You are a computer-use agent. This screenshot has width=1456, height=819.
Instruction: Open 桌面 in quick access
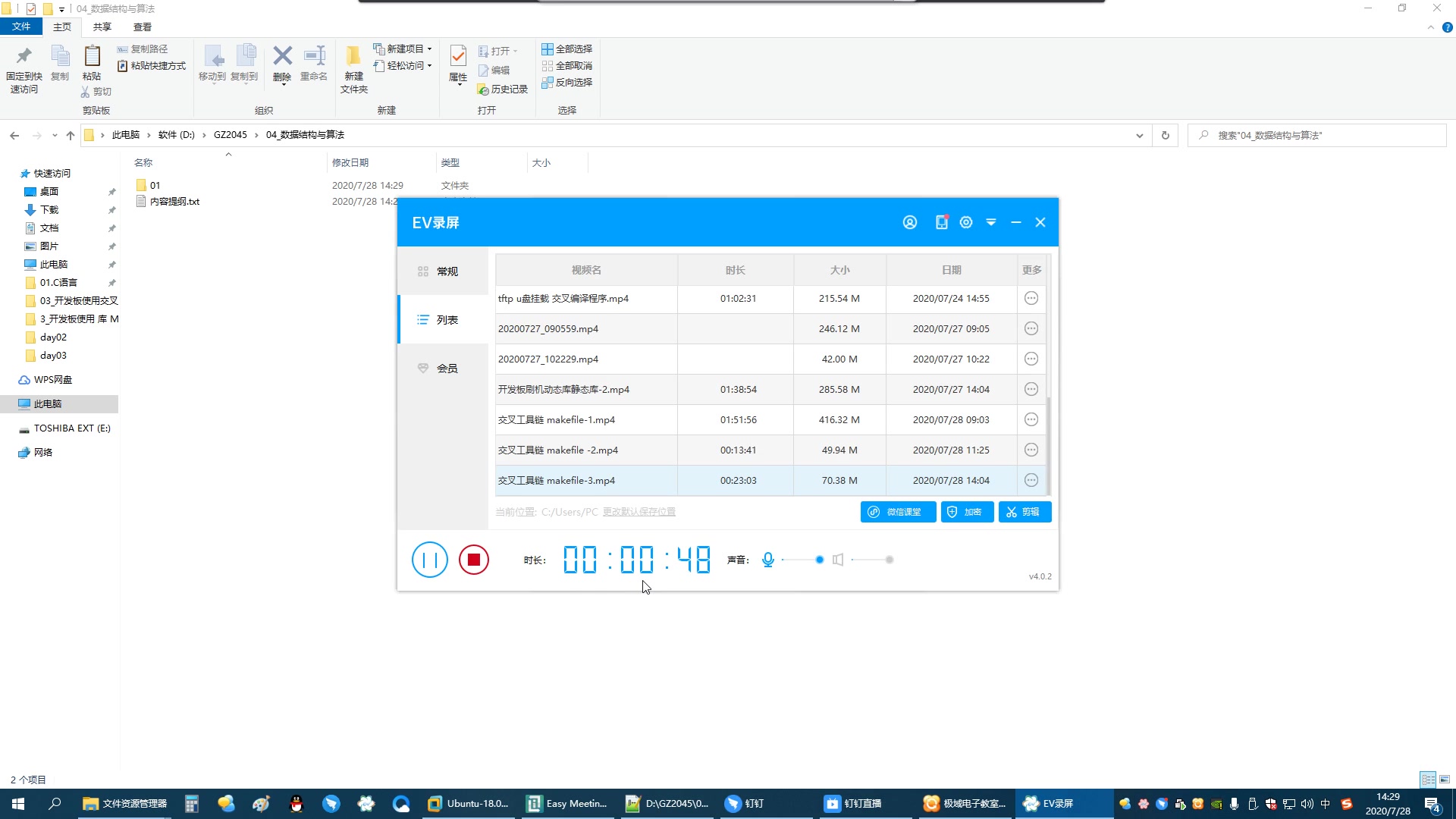pos(49,192)
